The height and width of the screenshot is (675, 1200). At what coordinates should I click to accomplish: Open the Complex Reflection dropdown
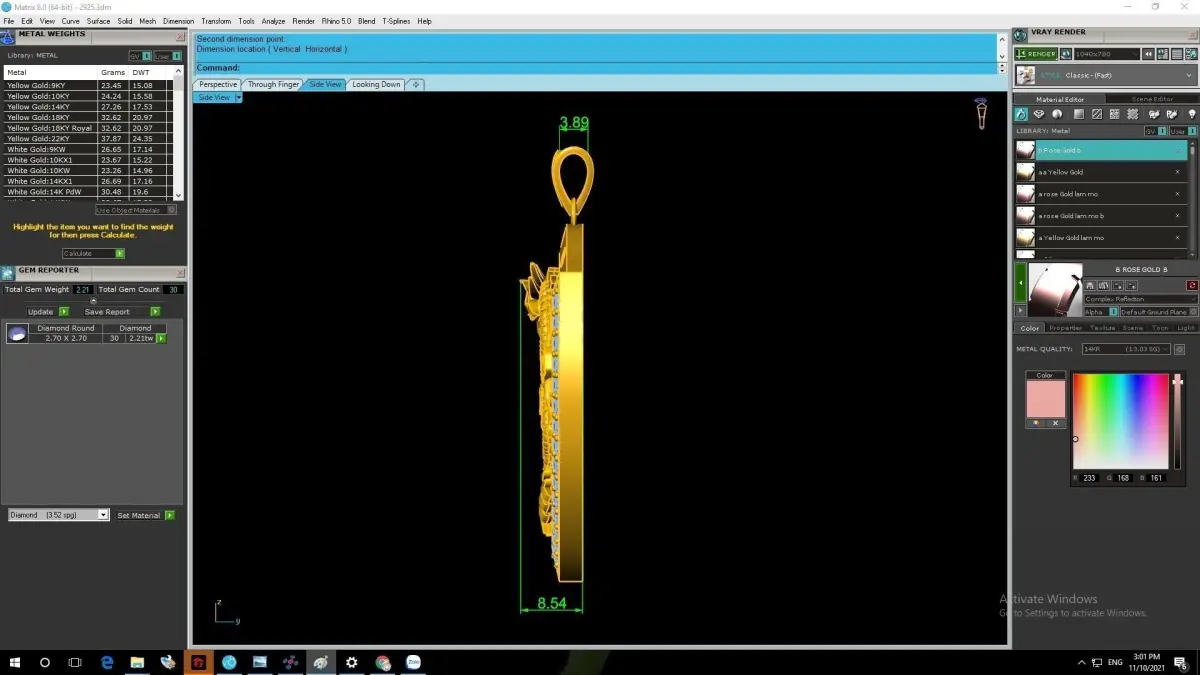click(x=1141, y=299)
